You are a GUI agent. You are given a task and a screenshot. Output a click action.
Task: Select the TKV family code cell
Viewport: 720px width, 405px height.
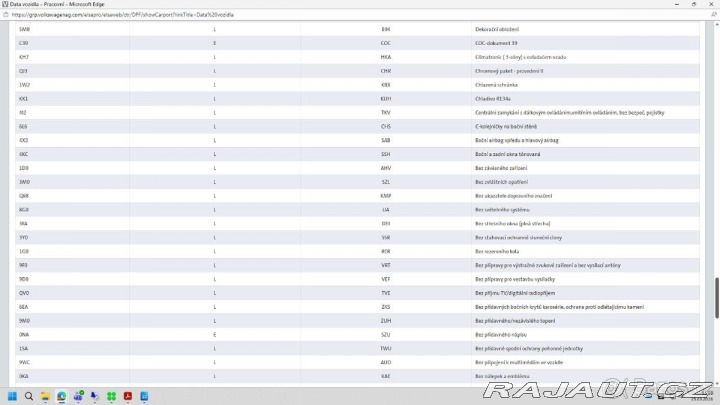pos(385,113)
